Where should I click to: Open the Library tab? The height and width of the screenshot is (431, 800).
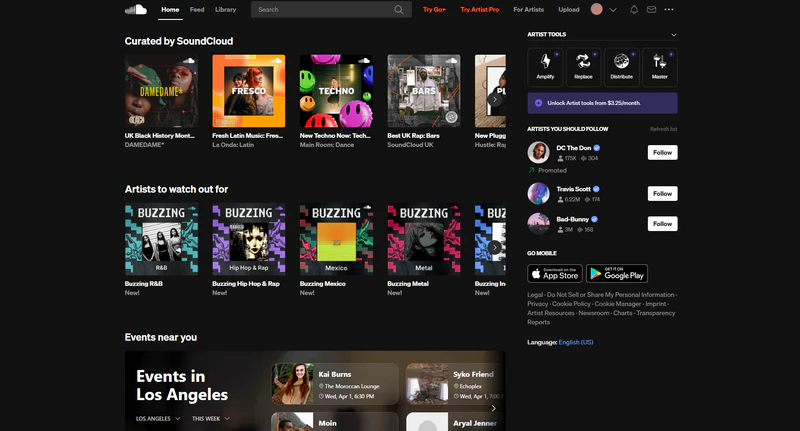click(226, 10)
